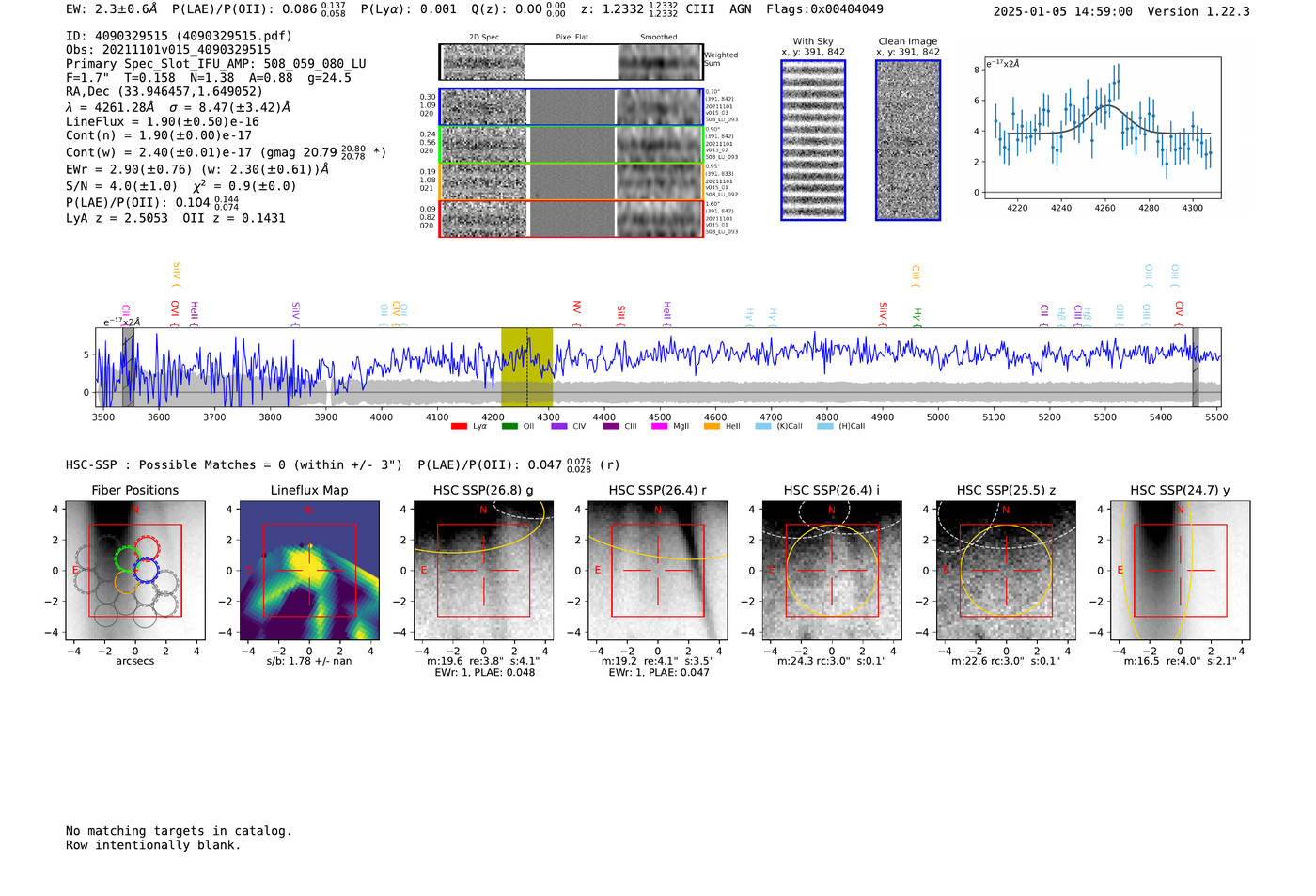Viewport: 1316px width, 896px height.
Task: Click 'Row intentionally blank.' text
Action: pos(153,845)
